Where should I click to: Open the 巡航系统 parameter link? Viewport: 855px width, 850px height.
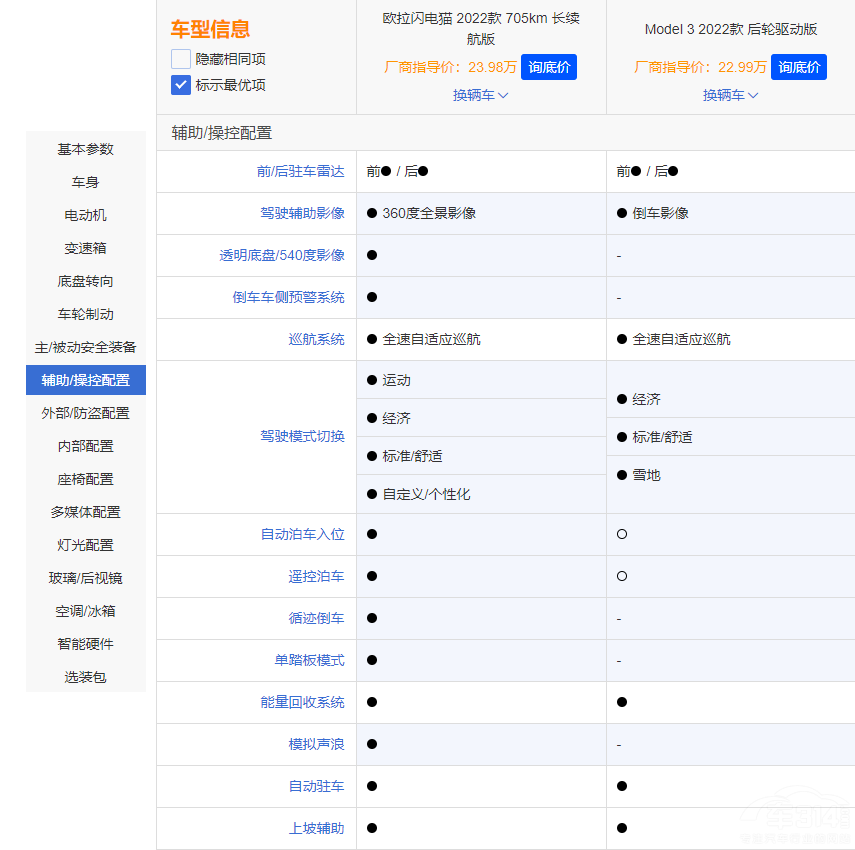tap(316, 339)
